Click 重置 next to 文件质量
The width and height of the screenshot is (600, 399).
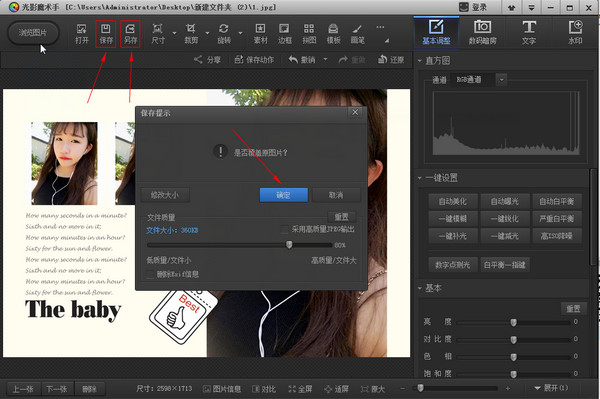(x=341, y=217)
